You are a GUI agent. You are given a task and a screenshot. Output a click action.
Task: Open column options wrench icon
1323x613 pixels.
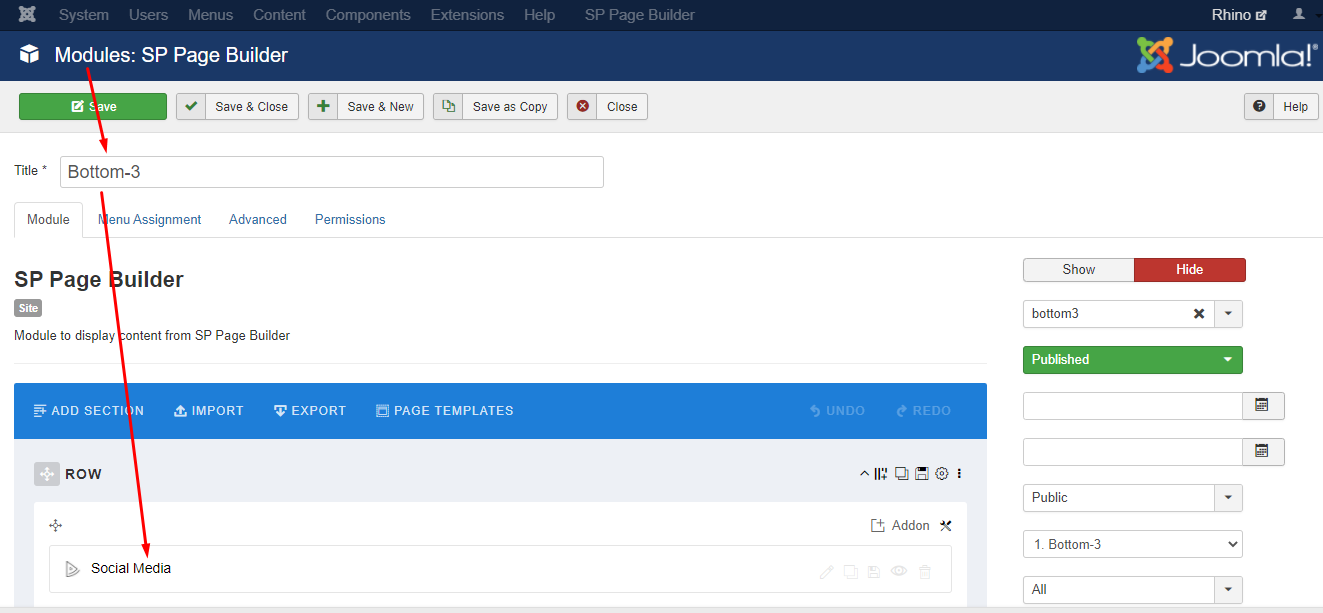click(x=946, y=526)
